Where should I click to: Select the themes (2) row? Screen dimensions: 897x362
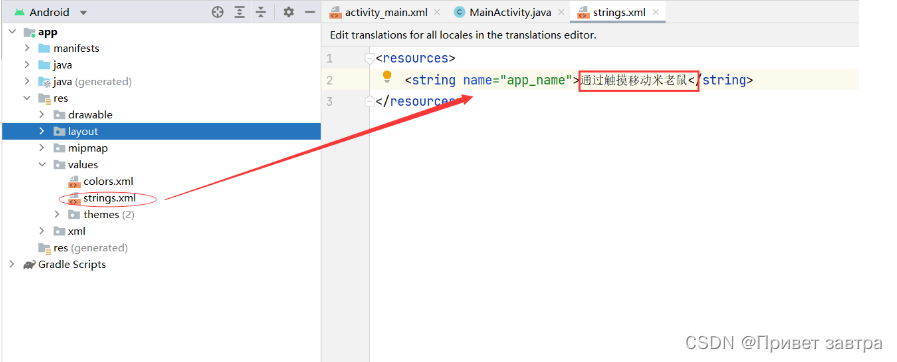point(160,214)
